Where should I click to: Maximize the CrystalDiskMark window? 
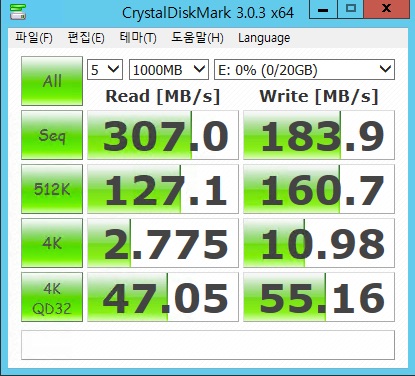coord(351,9)
